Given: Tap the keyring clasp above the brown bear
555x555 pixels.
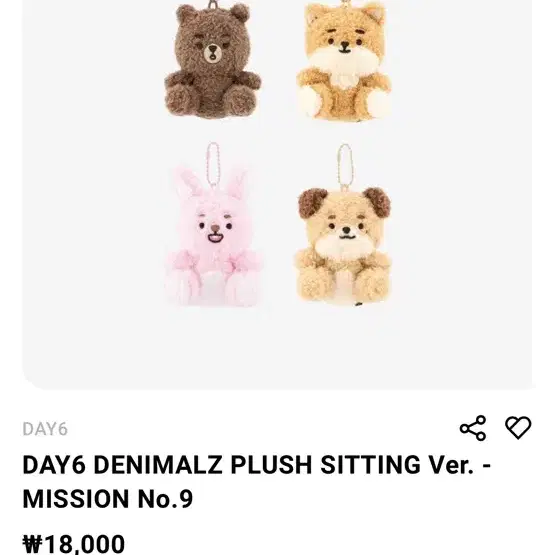Looking at the screenshot, I should (212, 3).
